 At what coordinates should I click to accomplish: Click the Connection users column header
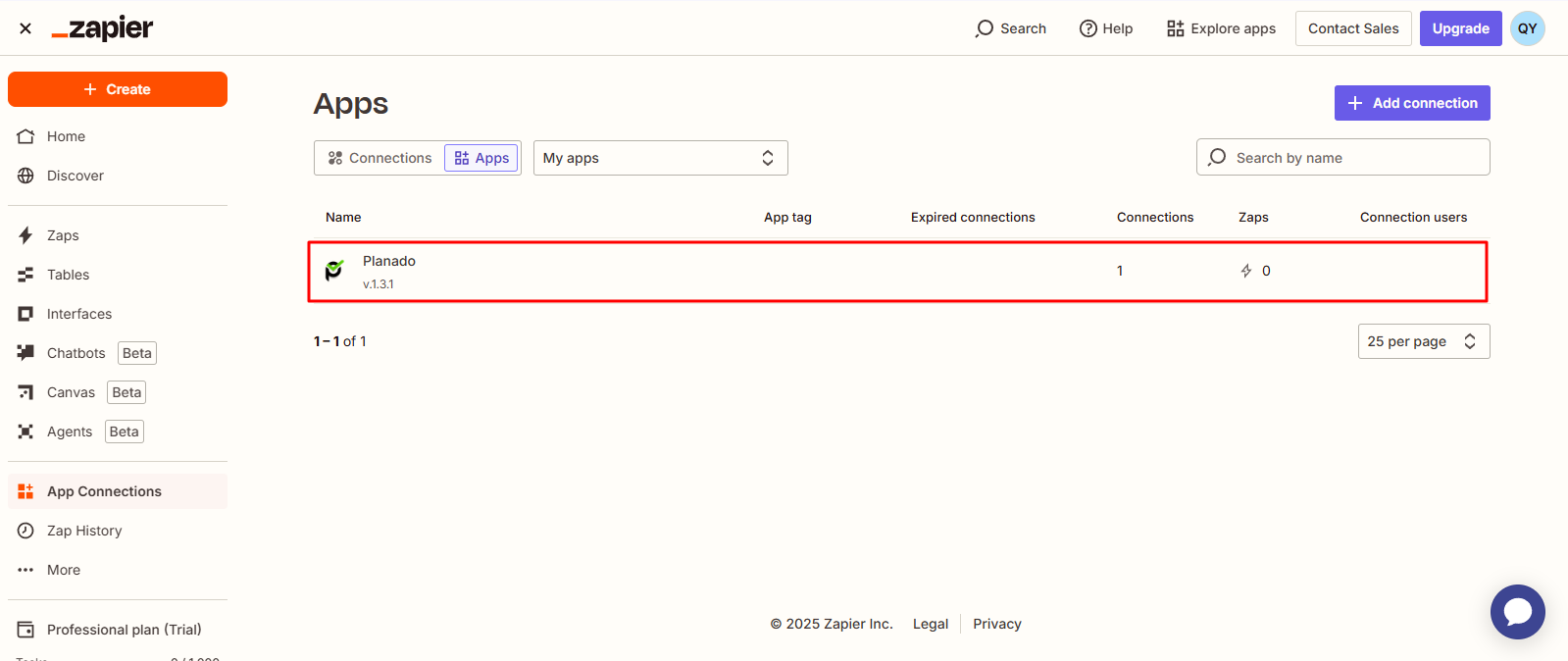tap(1413, 218)
